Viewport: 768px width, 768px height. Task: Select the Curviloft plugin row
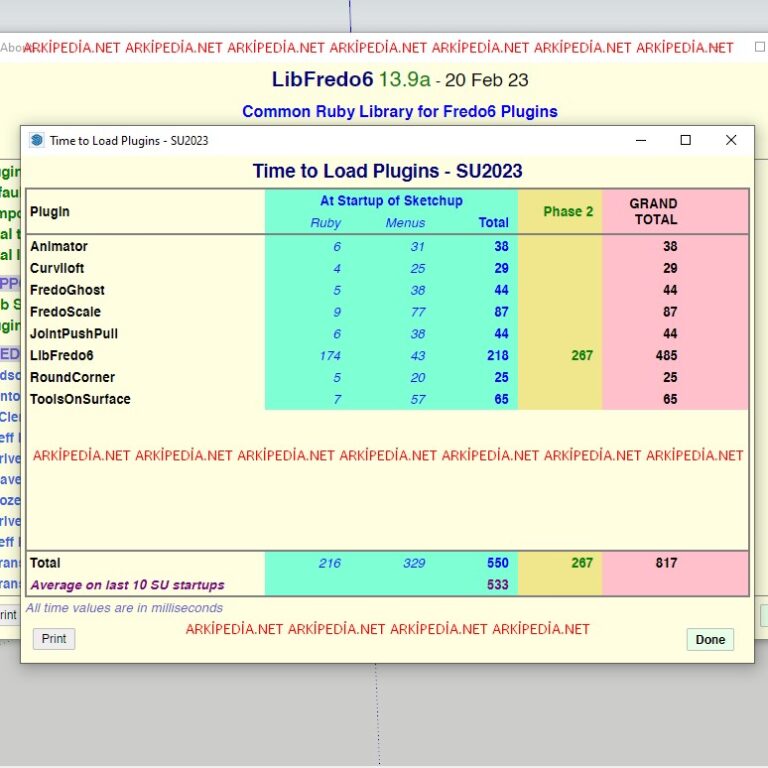point(387,268)
